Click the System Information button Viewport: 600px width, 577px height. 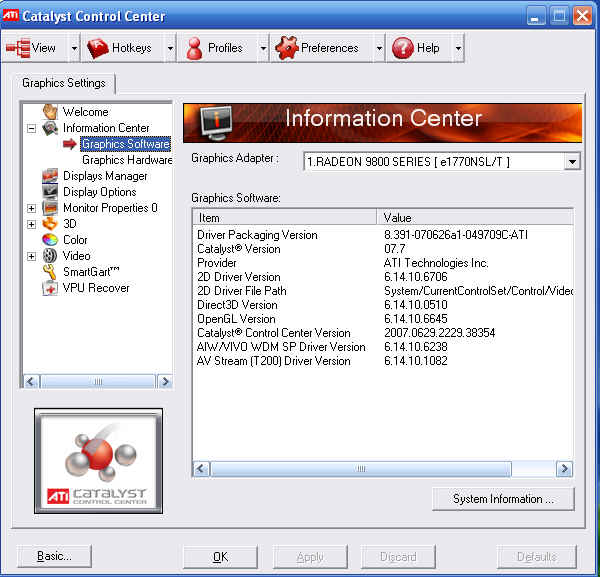503,499
